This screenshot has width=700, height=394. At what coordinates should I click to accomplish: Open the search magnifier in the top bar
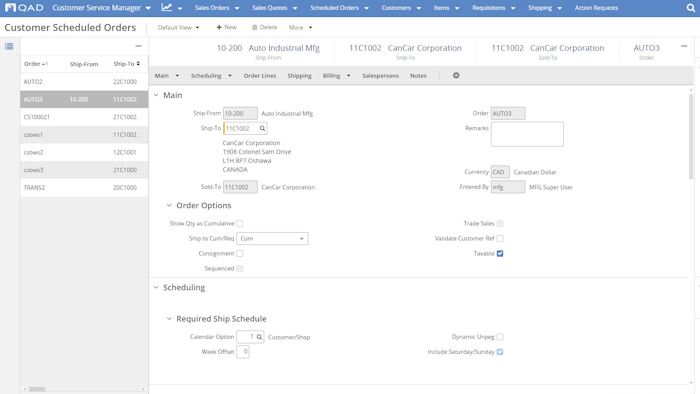click(690, 8)
